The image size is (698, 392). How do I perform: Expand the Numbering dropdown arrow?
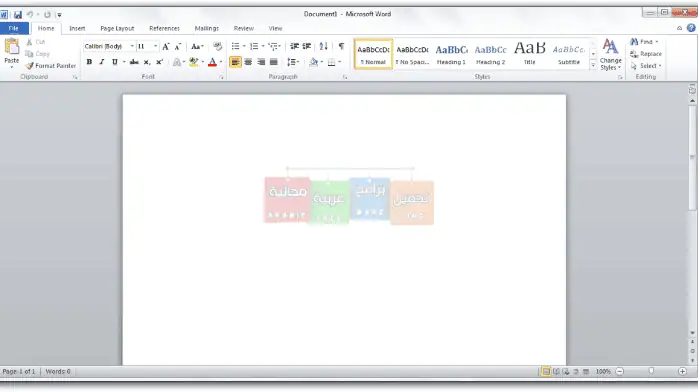[263, 46]
